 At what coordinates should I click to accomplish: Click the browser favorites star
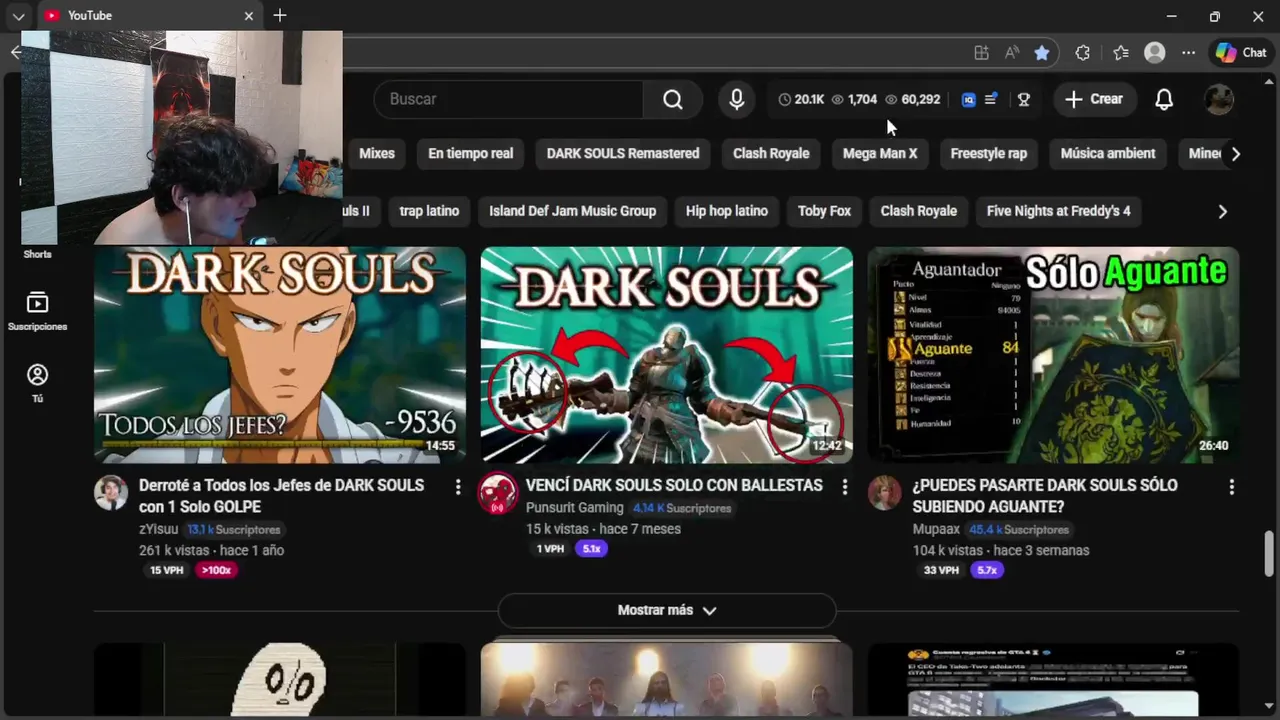(x=1042, y=53)
